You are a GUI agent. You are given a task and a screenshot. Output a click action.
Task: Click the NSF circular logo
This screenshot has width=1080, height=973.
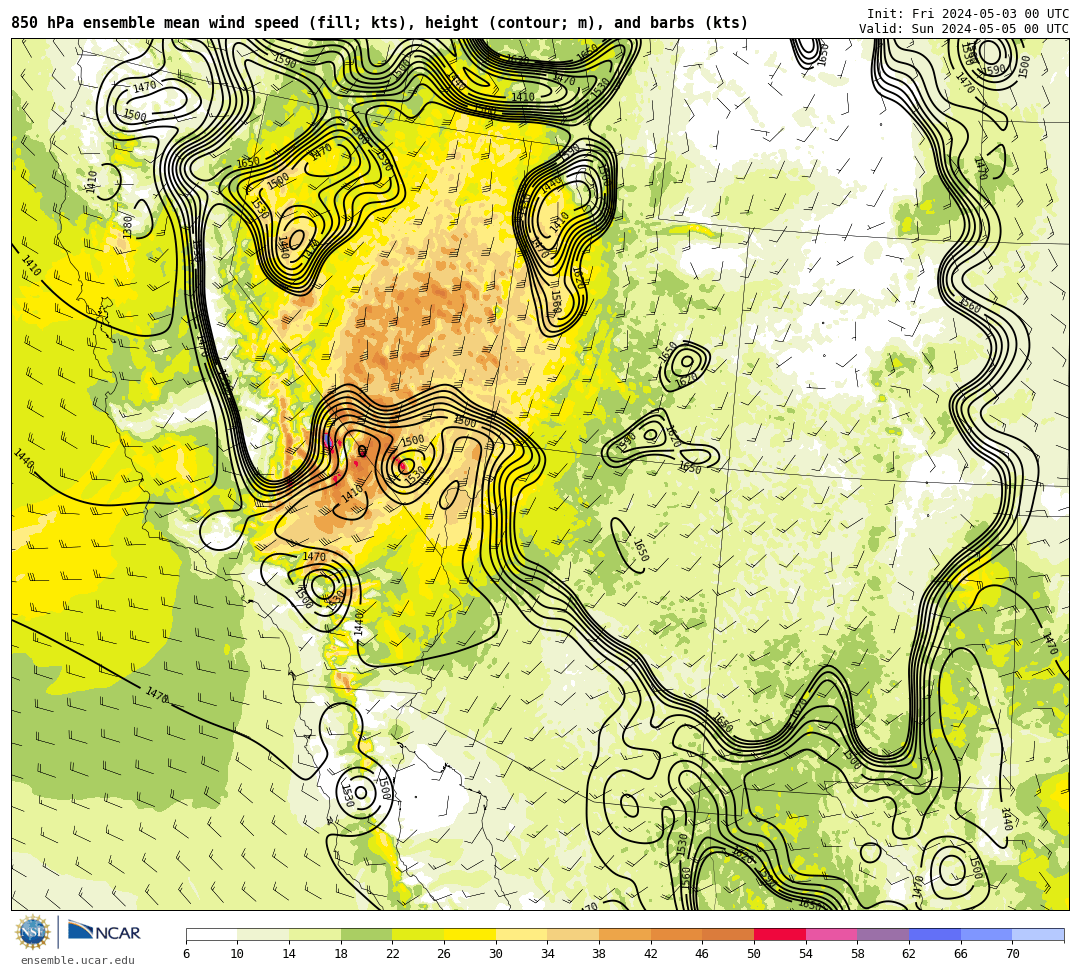tap(32, 932)
